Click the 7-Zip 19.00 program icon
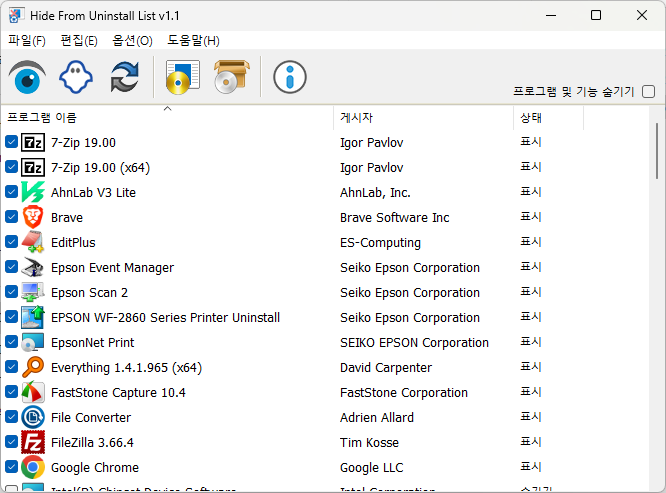Screen dimensions: 666x493 point(33,142)
